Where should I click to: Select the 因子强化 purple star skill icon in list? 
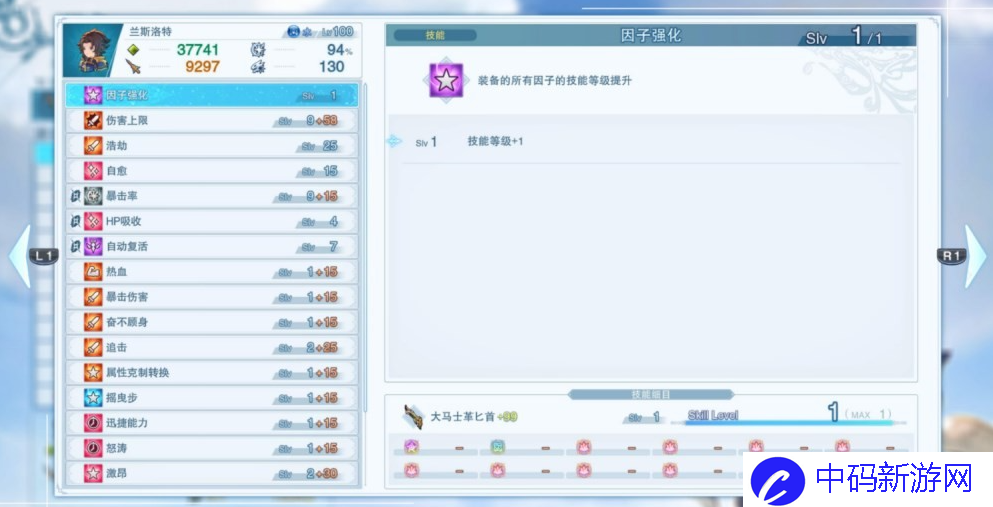coord(93,95)
